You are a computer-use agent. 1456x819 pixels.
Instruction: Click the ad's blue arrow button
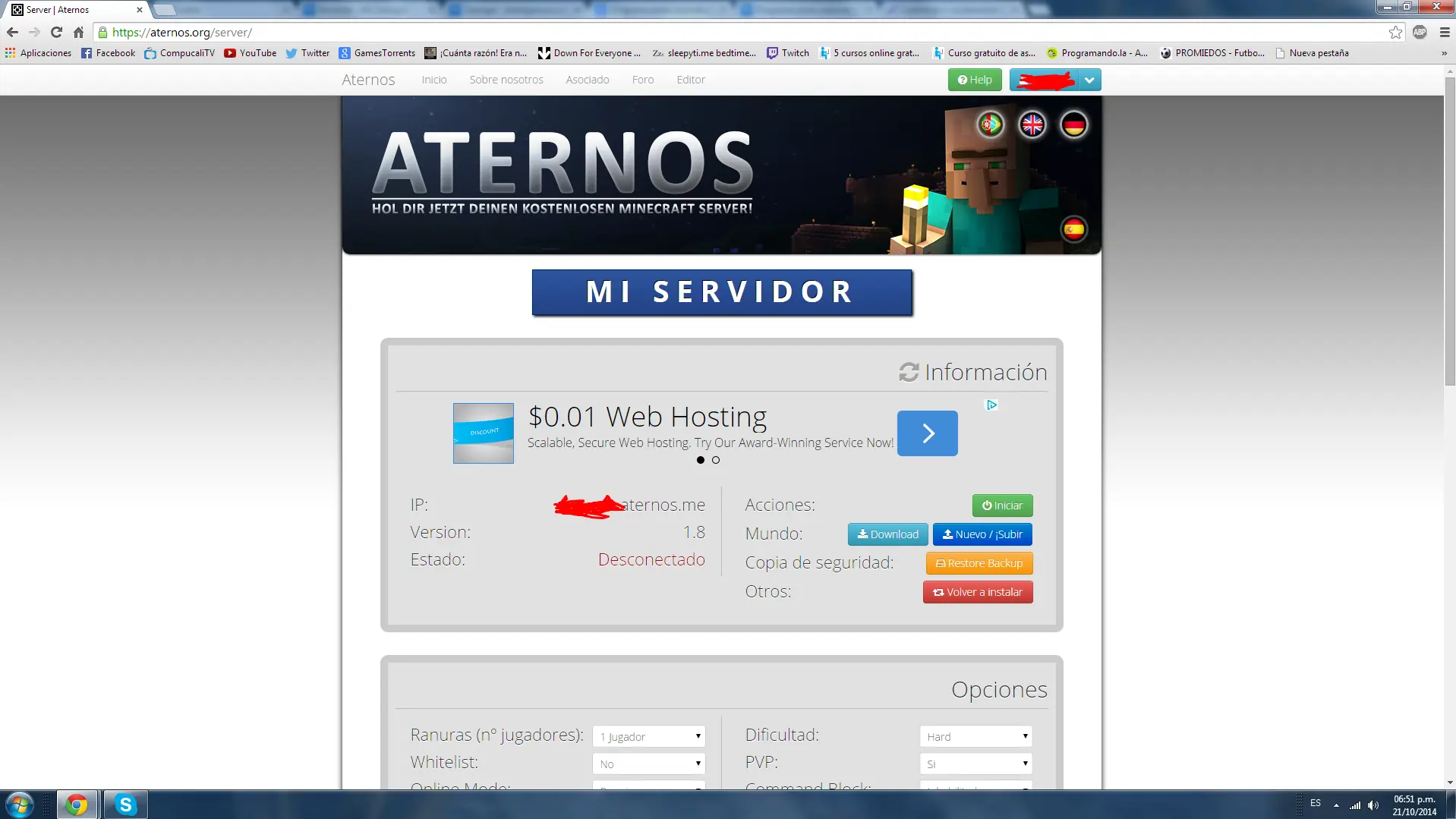[x=928, y=433]
